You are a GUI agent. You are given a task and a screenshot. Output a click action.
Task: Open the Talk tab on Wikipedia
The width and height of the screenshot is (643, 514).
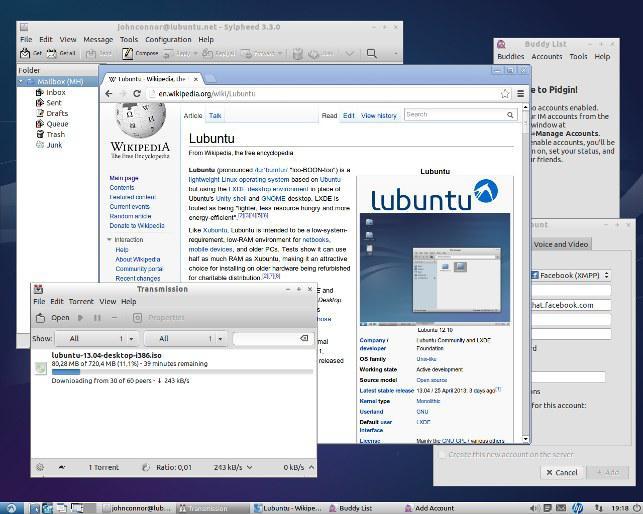pyautogui.click(x=215, y=116)
